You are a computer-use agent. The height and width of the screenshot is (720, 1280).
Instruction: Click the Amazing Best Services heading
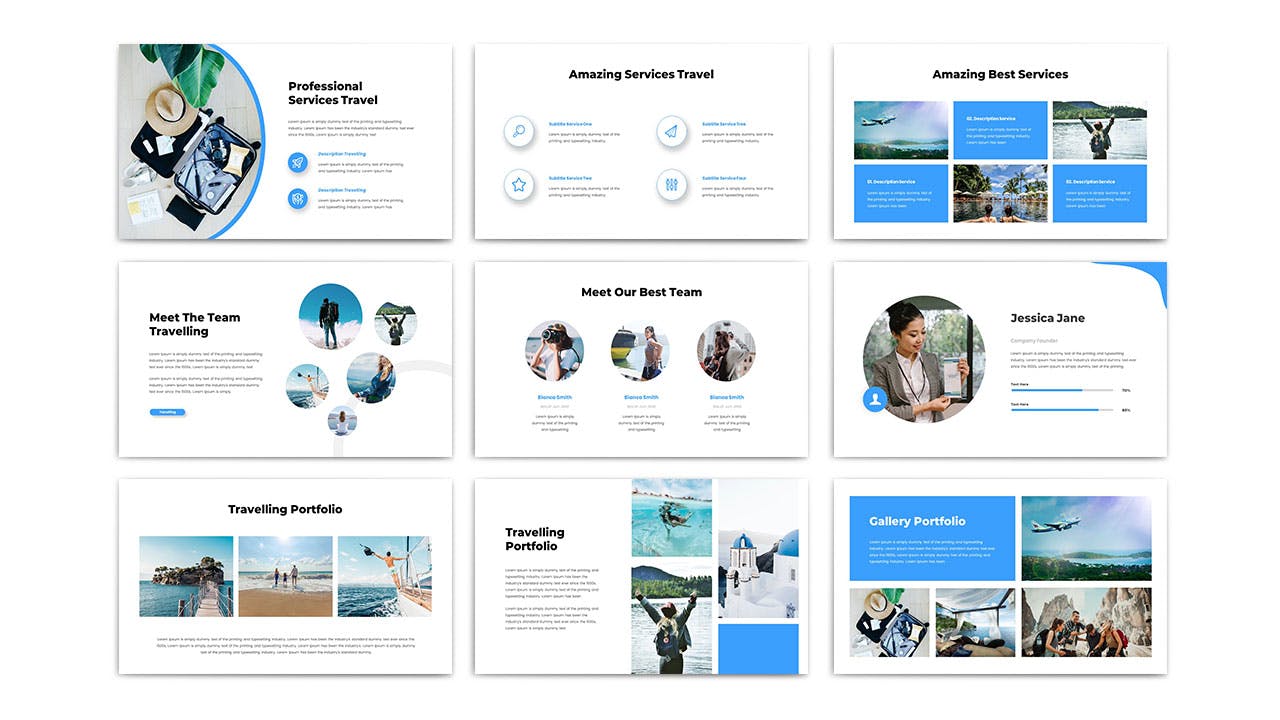[1000, 74]
